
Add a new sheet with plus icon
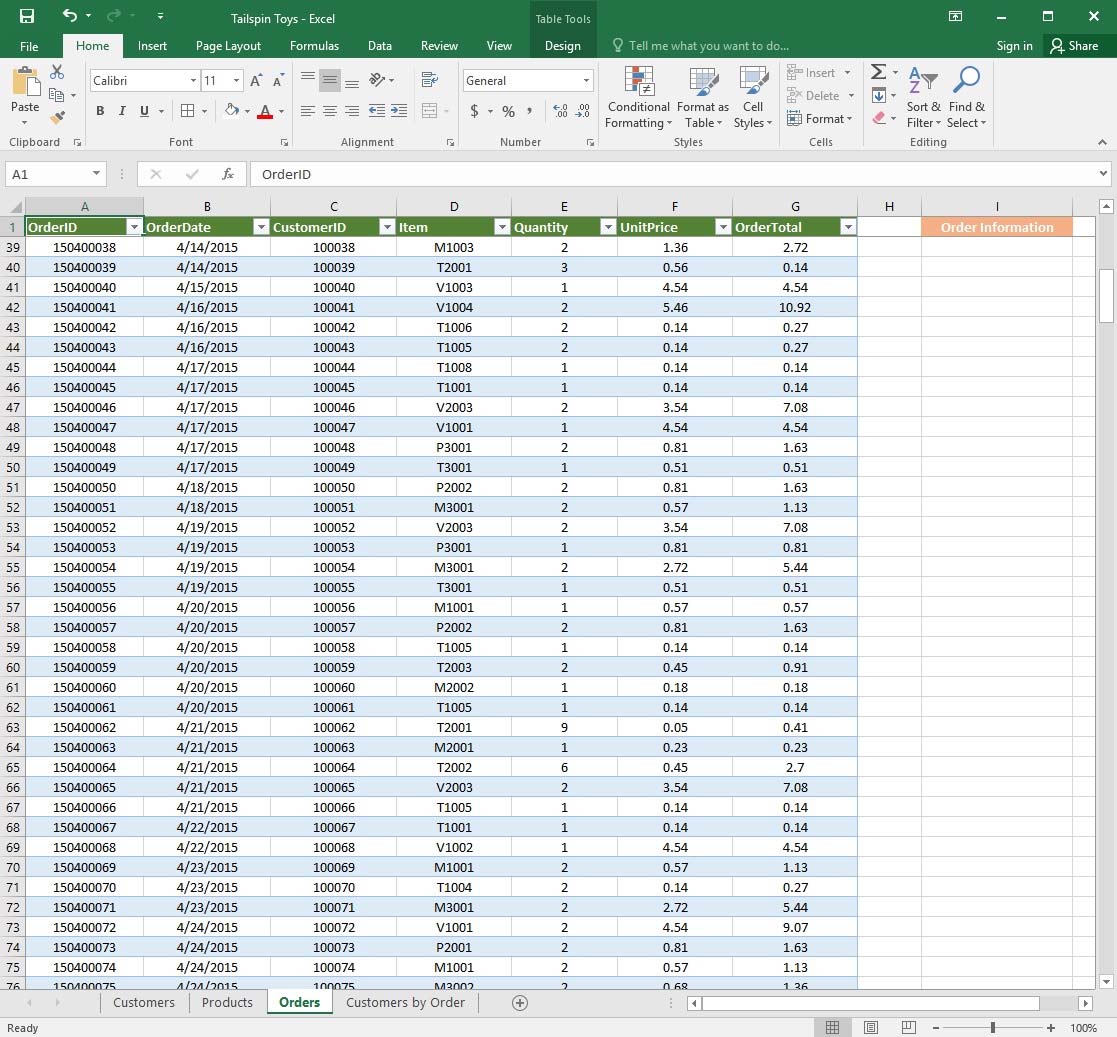coord(519,1003)
